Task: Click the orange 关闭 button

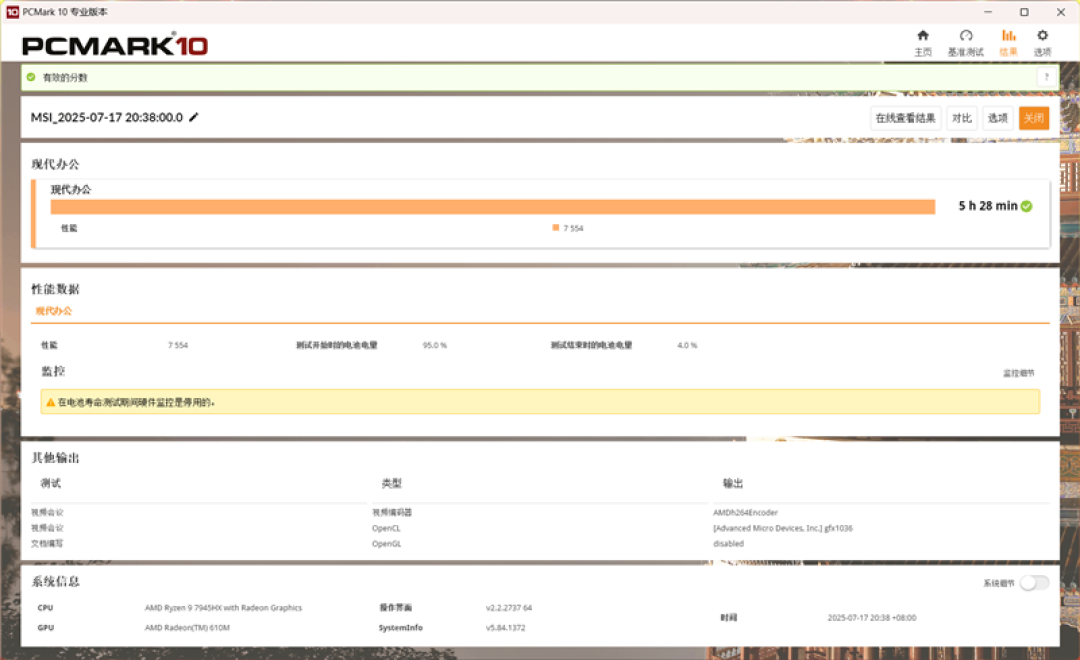Action: click(x=1034, y=118)
